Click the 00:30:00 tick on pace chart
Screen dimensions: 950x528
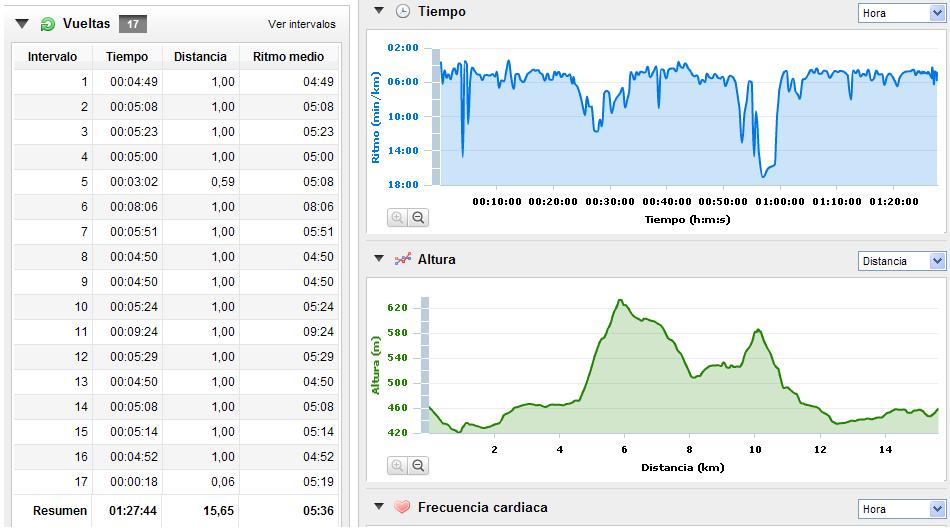click(x=610, y=201)
